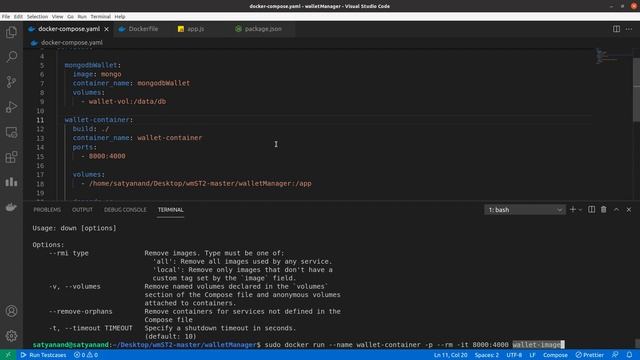Open the Docker view in activity bar

pyautogui.click(x=11, y=207)
